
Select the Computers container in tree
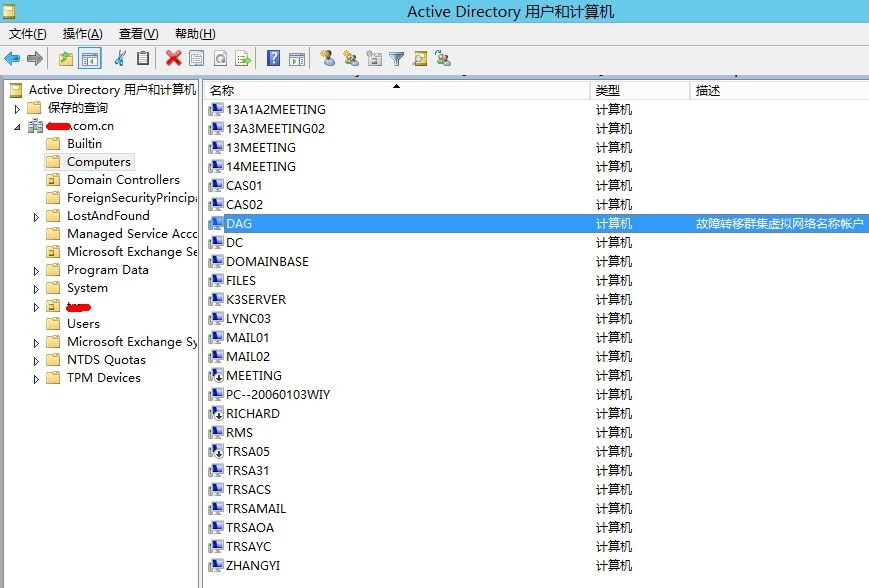[x=99, y=162]
